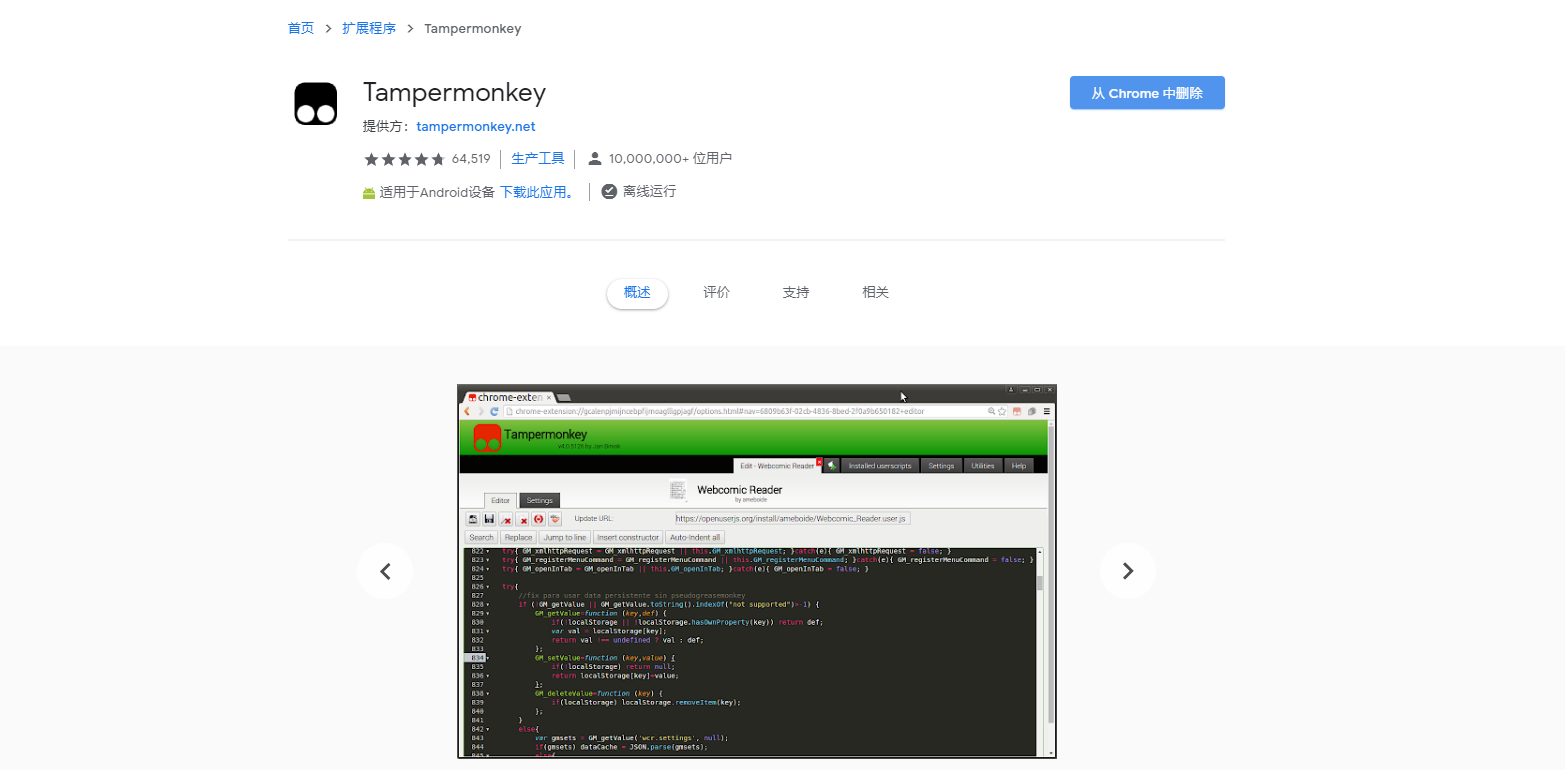
Task: Open the 扩展程序 breadcrumb link
Action: [x=369, y=28]
